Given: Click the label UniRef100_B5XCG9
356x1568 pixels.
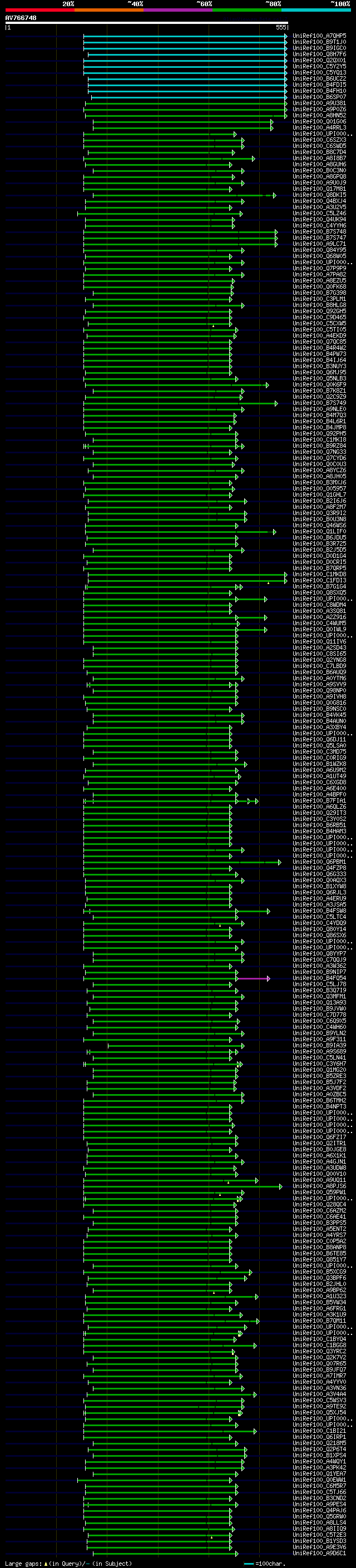Looking at the screenshot, I should (319, 1272).
